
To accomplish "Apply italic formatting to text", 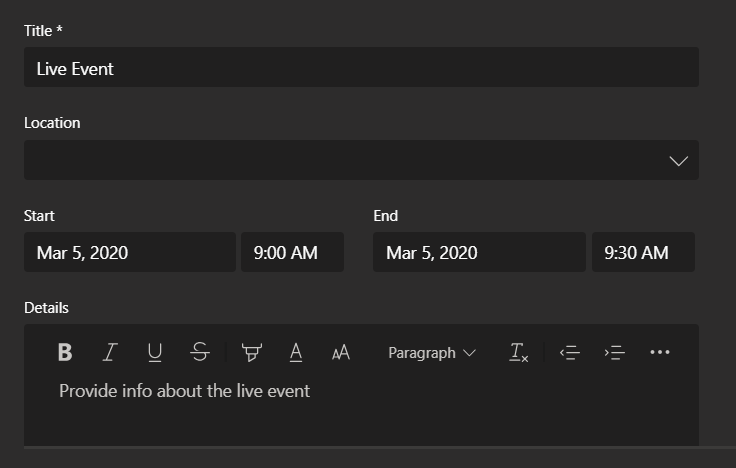I will point(110,352).
